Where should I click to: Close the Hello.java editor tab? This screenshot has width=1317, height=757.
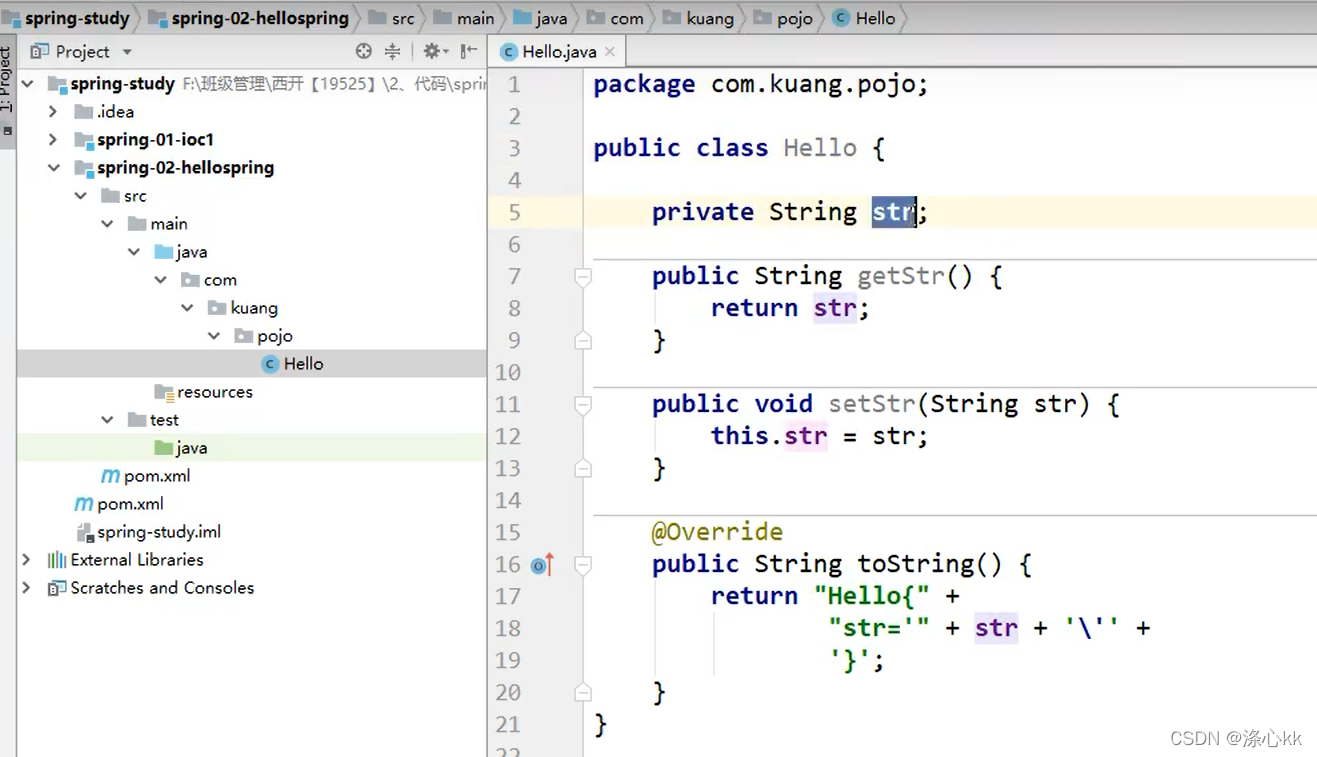click(610, 51)
